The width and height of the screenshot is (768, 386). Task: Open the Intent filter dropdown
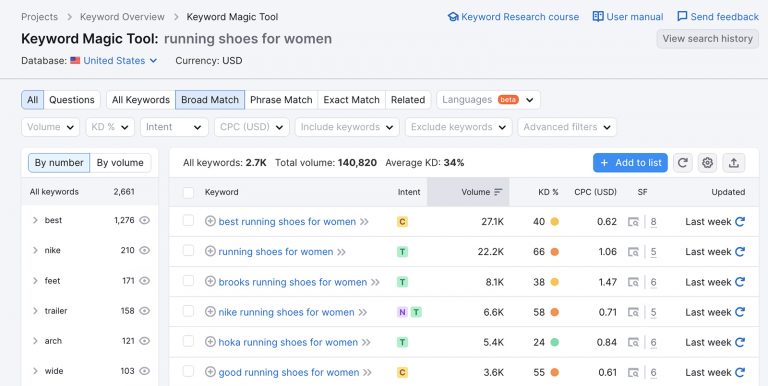tap(174, 127)
